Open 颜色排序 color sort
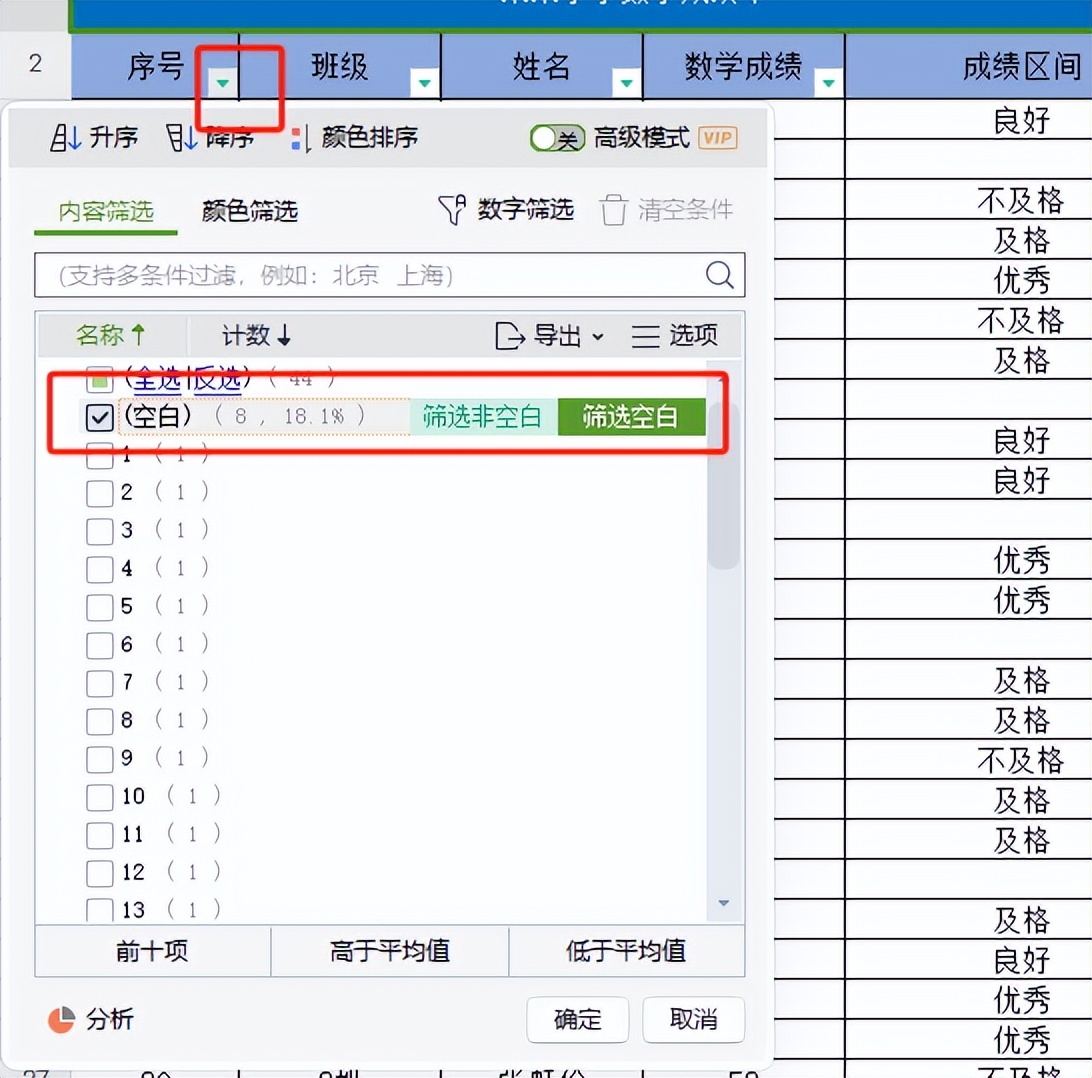 [354, 137]
